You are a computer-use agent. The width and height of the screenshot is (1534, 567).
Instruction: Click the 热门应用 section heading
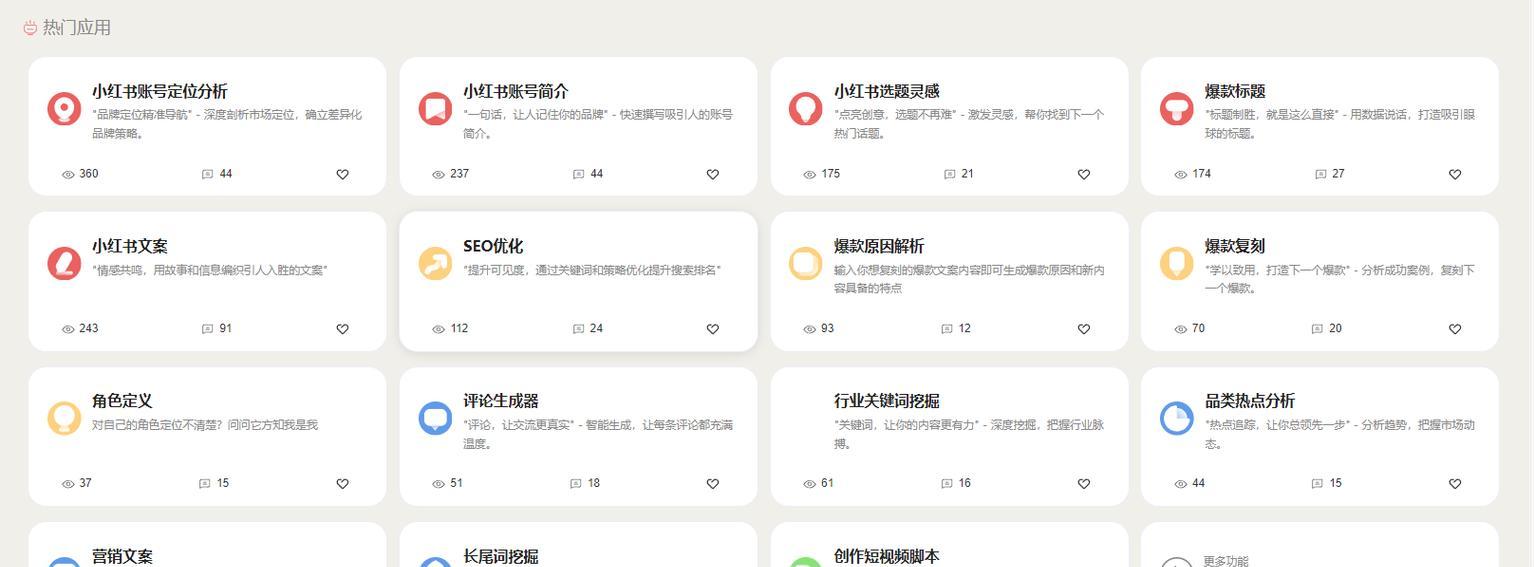click(76, 28)
